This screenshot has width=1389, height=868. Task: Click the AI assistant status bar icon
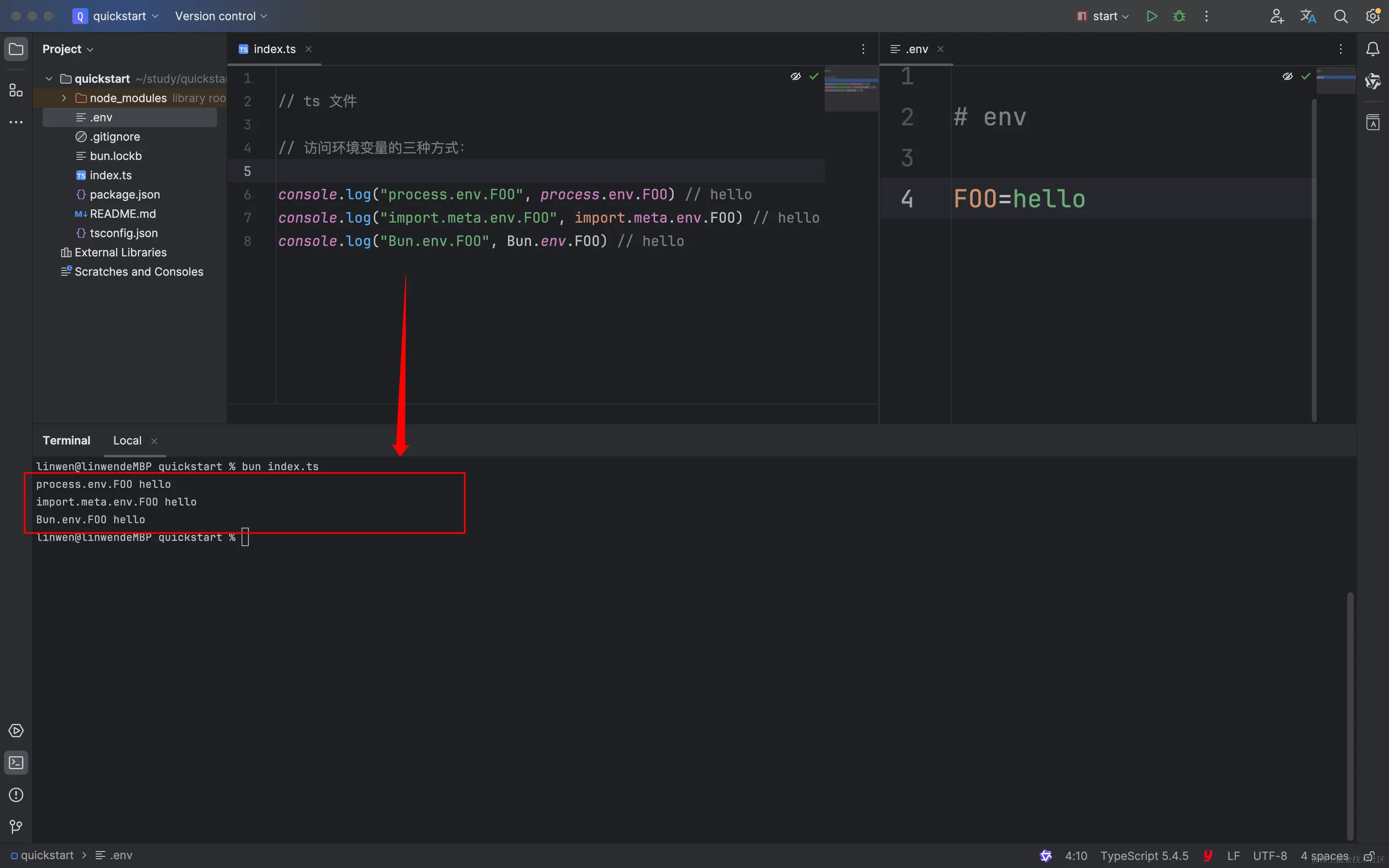point(1046,855)
